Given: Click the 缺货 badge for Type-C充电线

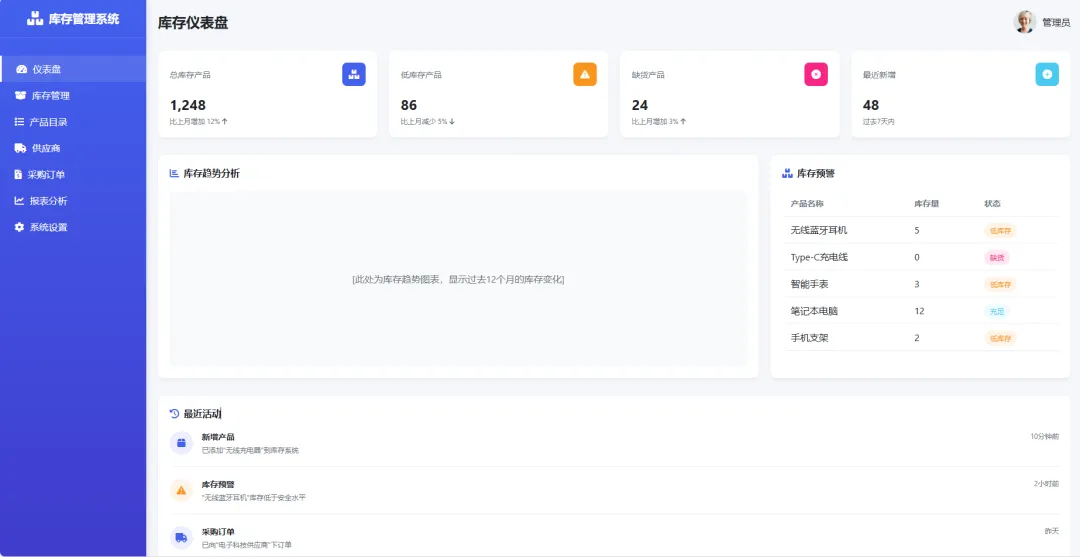Looking at the screenshot, I should [x=997, y=258].
